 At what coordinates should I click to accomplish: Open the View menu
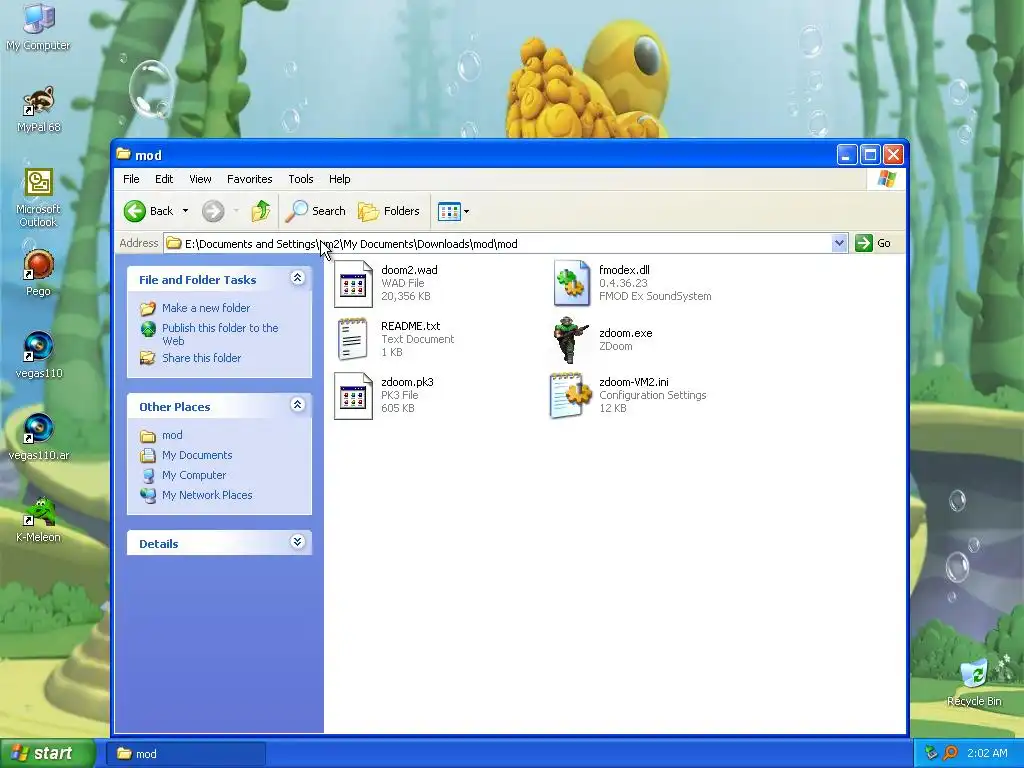pyautogui.click(x=200, y=179)
